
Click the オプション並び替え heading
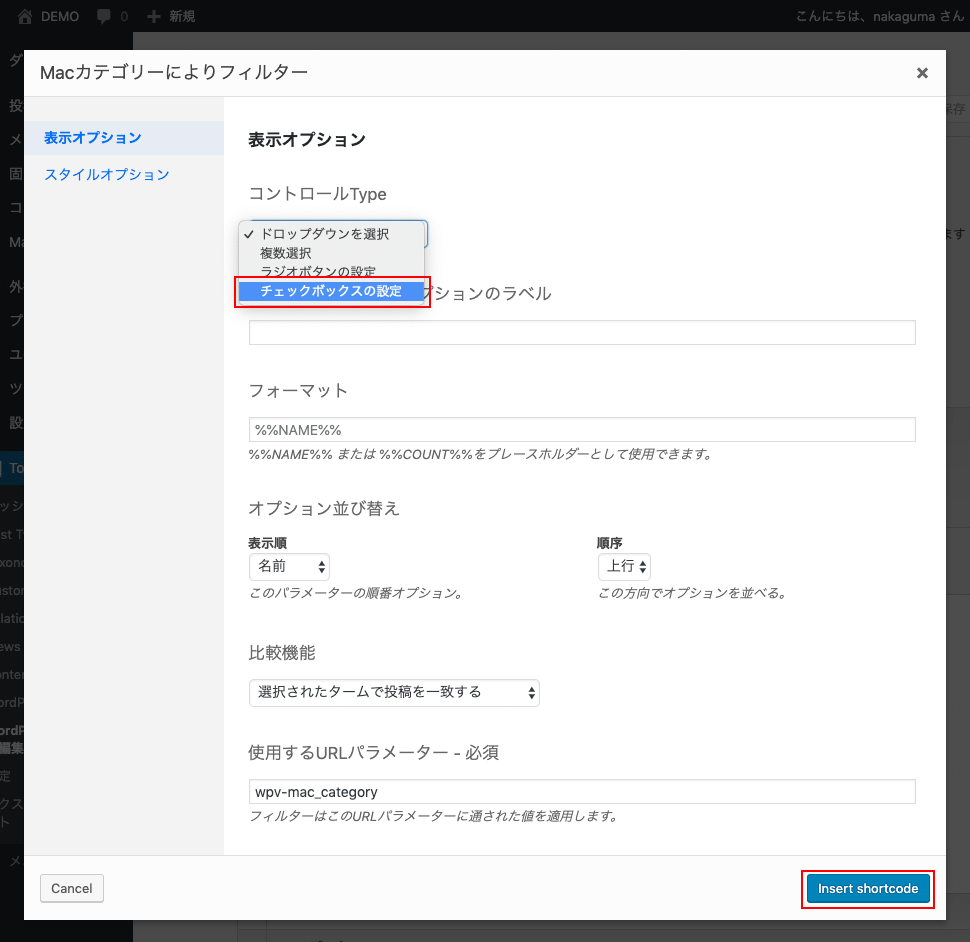coord(324,508)
